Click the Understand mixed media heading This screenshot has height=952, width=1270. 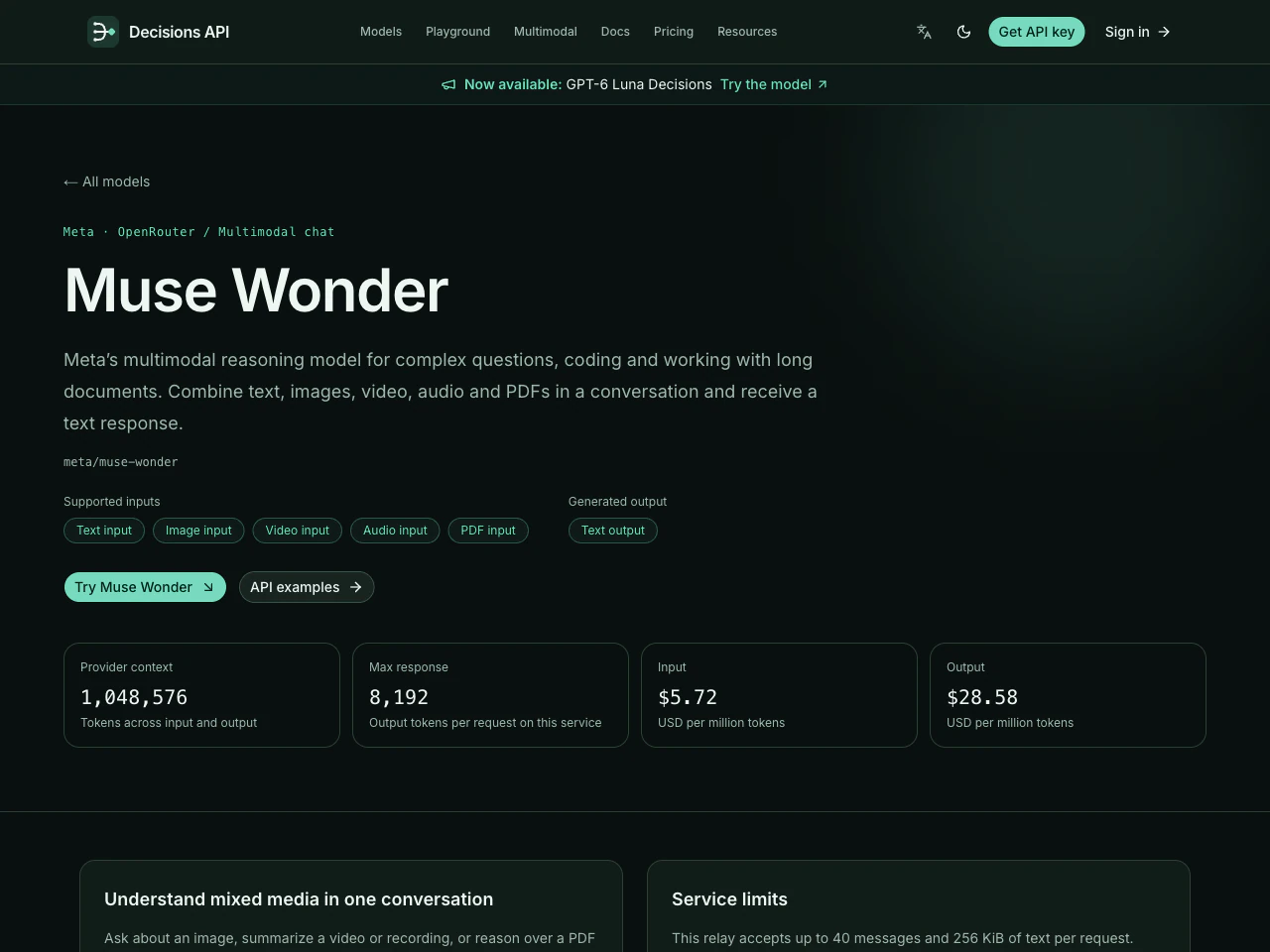[299, 899]
